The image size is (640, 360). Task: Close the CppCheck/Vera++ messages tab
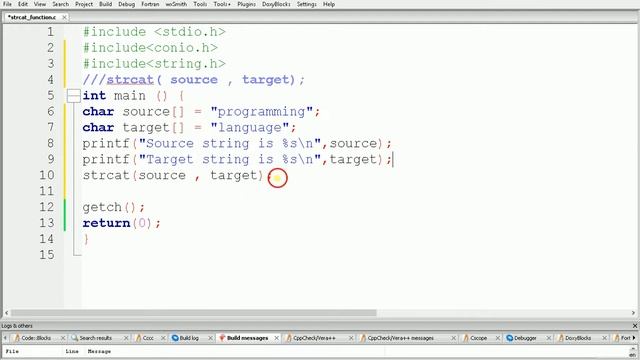point(453,338)
